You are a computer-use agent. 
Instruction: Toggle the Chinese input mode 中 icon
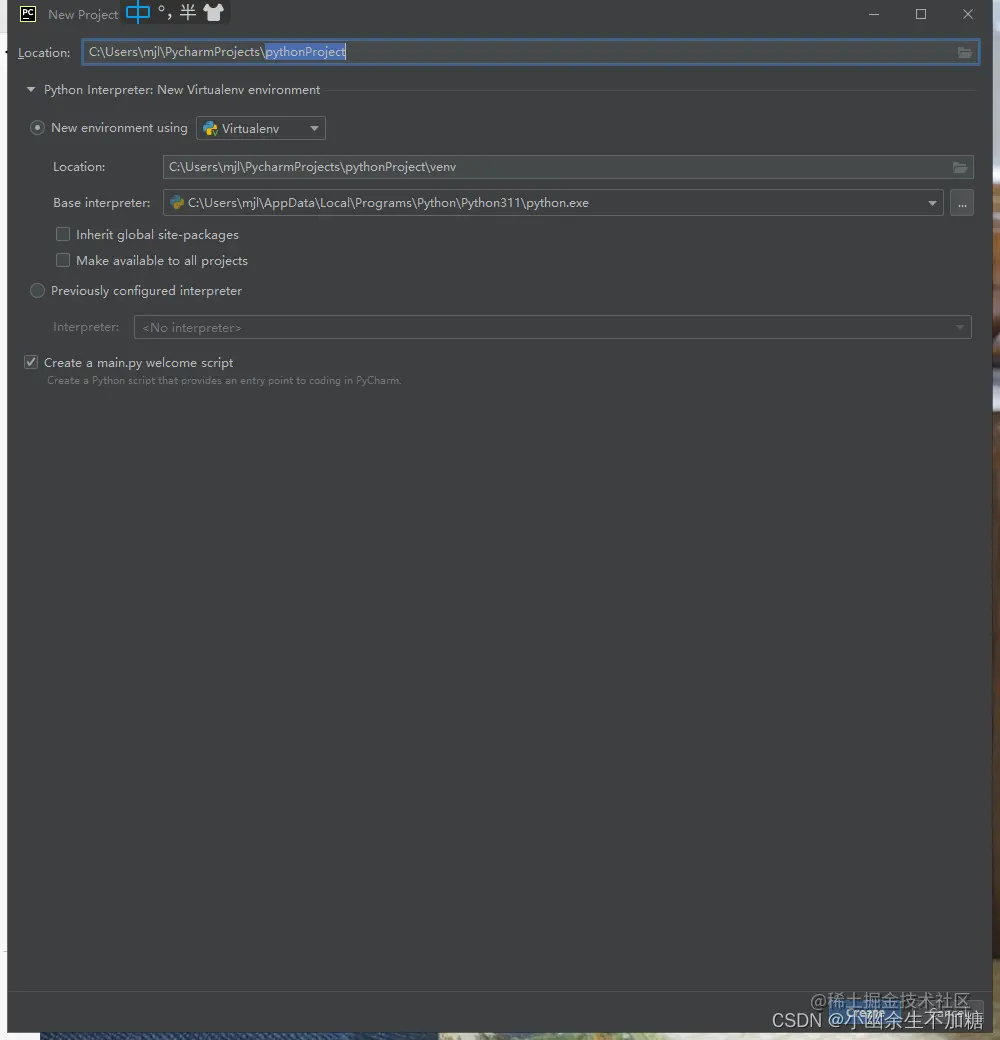(138, 12)
